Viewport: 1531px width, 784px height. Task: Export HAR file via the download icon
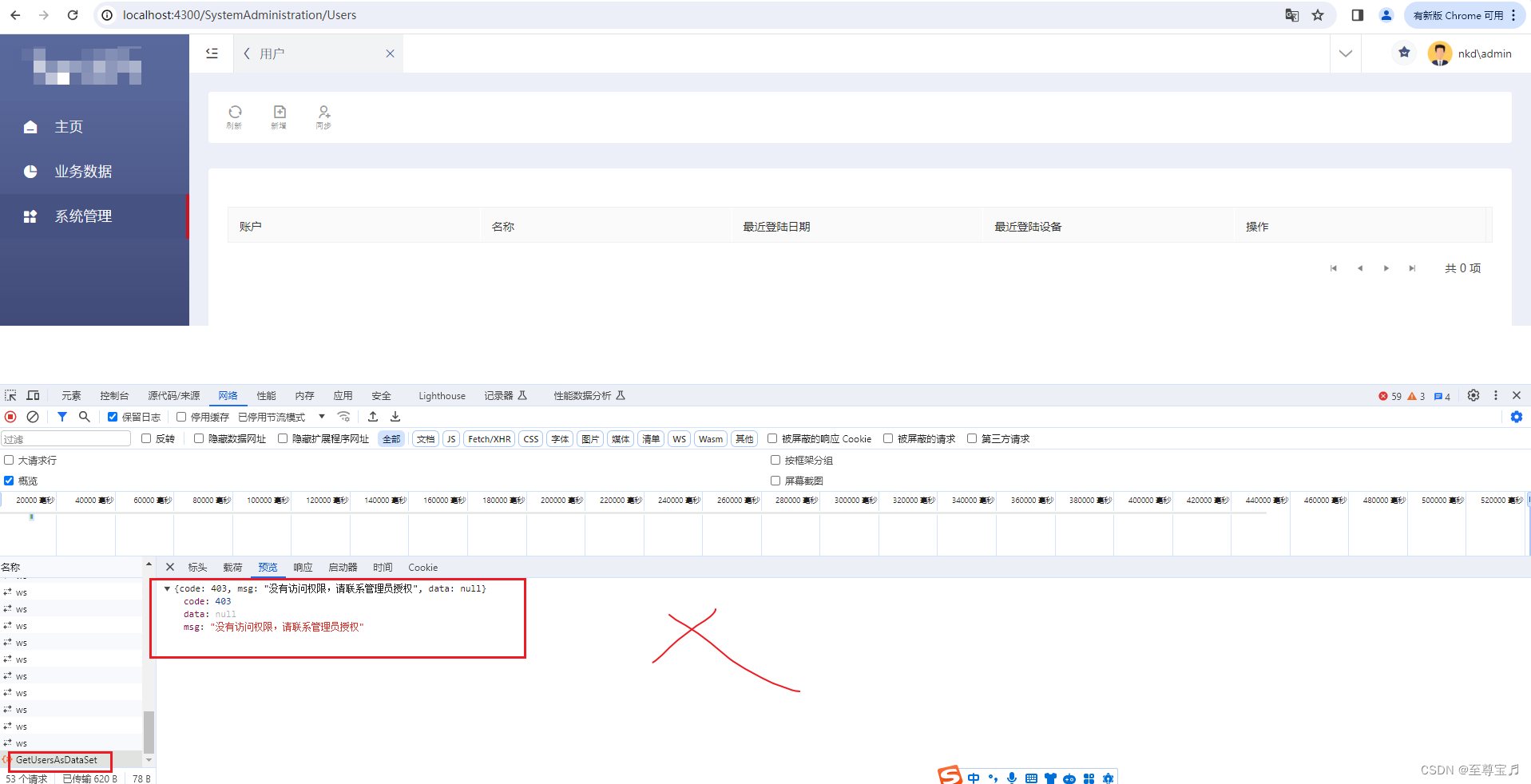click(x=394, y=416)
